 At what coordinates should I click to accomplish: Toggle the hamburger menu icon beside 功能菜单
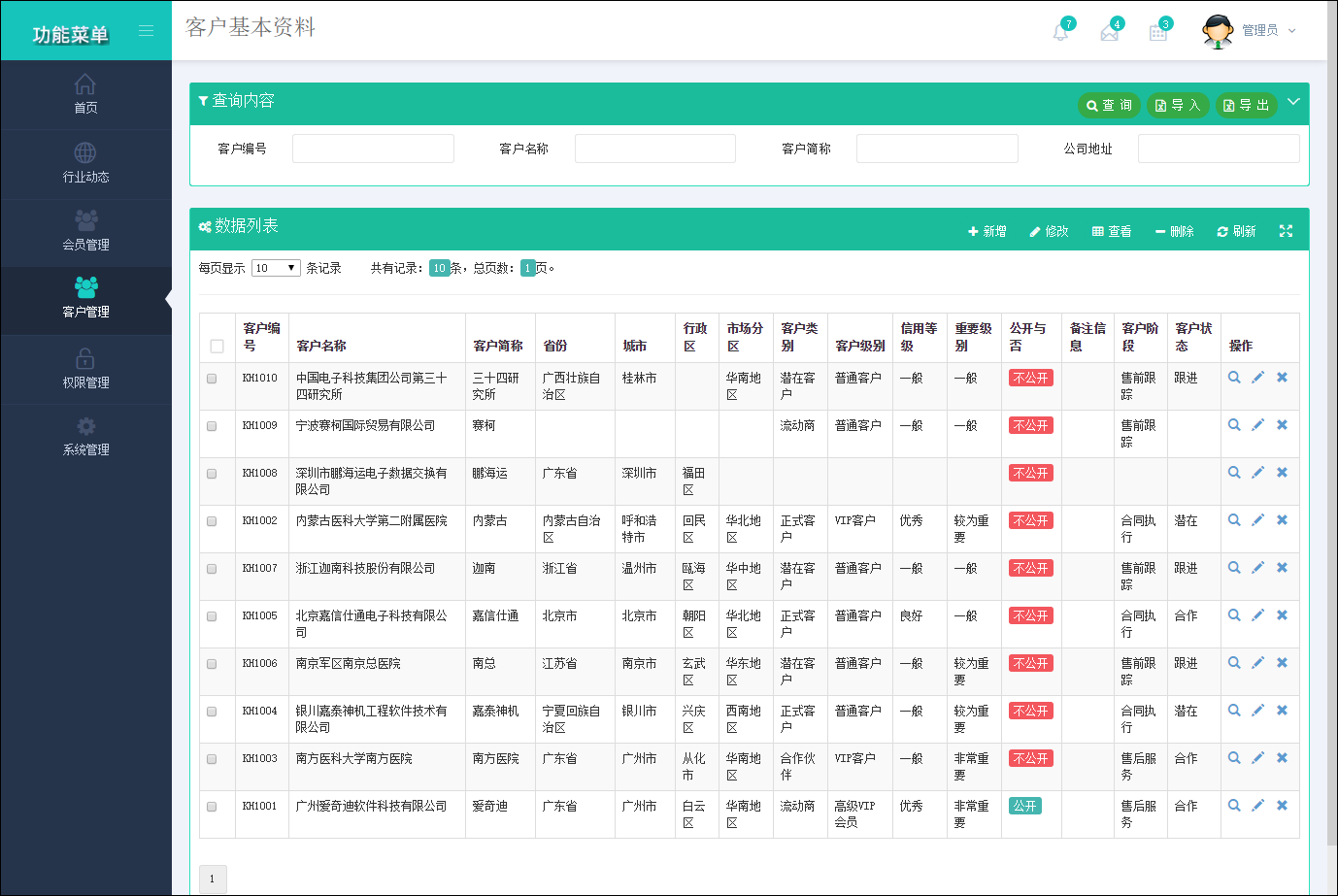146,31
